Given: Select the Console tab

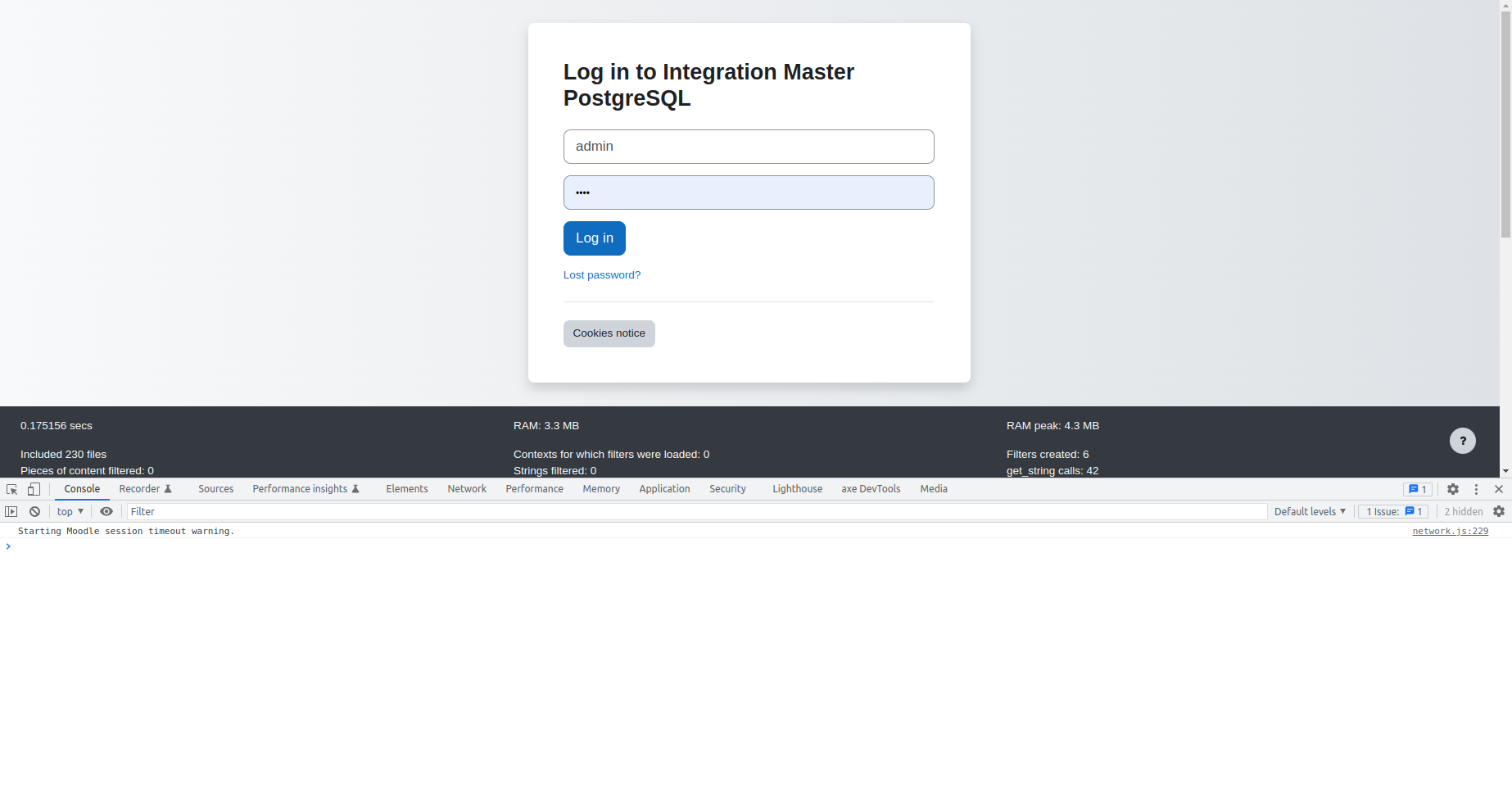Looking at the screenshot, I should pos(82,489).
